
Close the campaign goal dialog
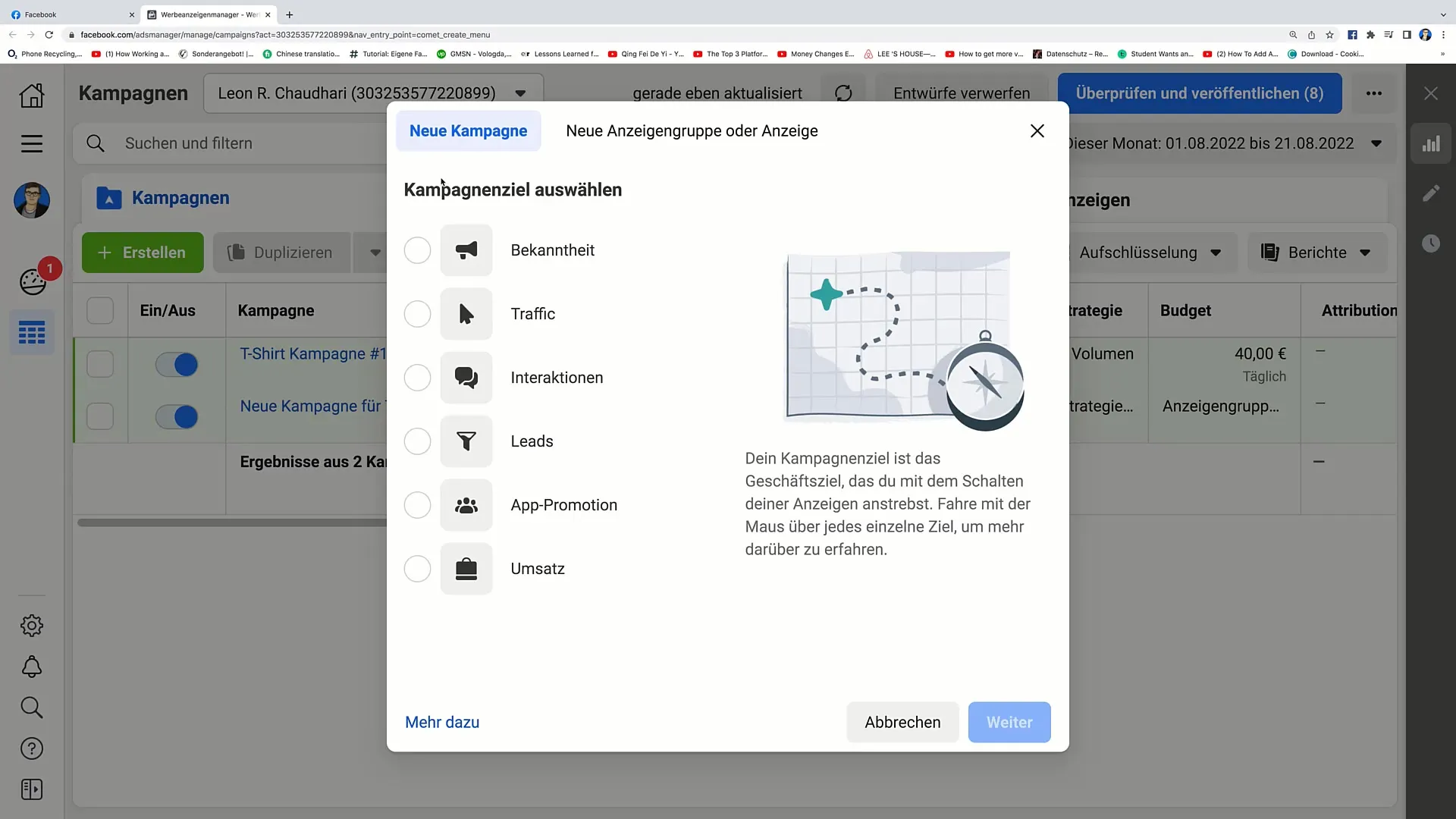pos(1037,130)
